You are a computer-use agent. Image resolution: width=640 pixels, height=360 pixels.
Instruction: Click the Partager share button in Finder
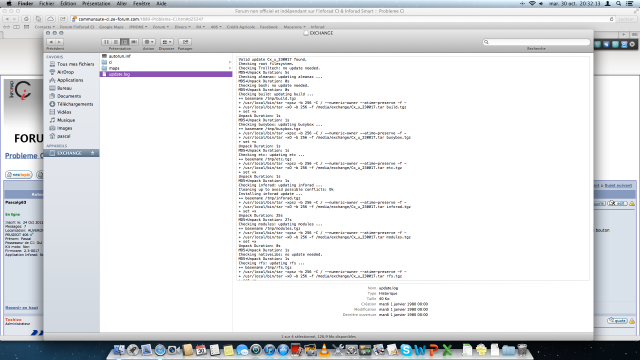(185, 42)
